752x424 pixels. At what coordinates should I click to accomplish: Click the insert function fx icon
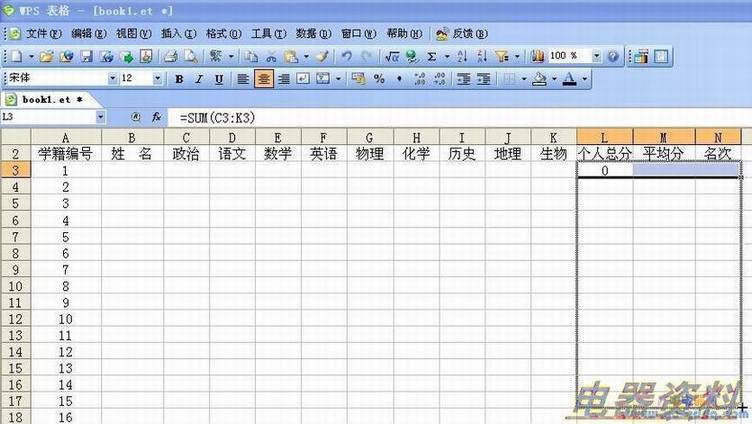156,117
